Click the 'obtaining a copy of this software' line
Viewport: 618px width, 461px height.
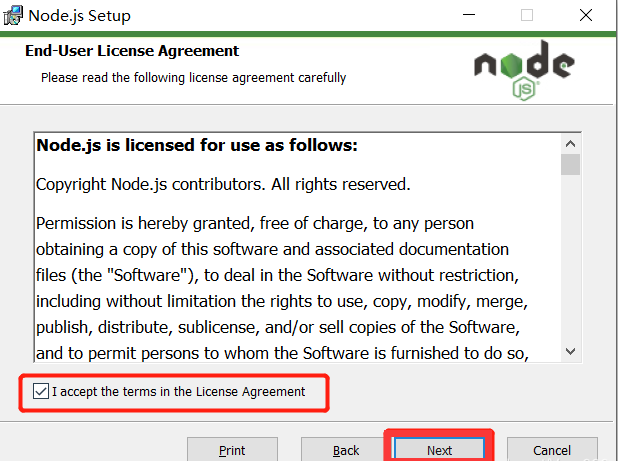(272, 249)
